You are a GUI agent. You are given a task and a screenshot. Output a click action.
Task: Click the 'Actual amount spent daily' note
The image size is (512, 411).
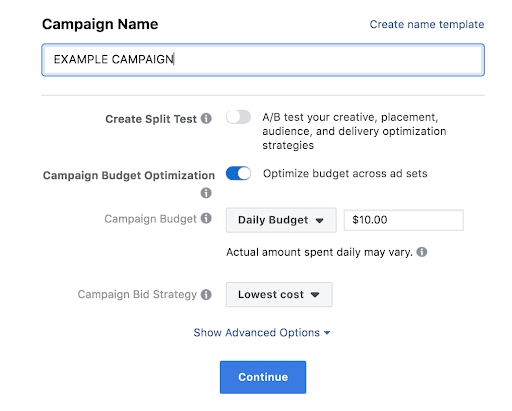tap(319, 252)
